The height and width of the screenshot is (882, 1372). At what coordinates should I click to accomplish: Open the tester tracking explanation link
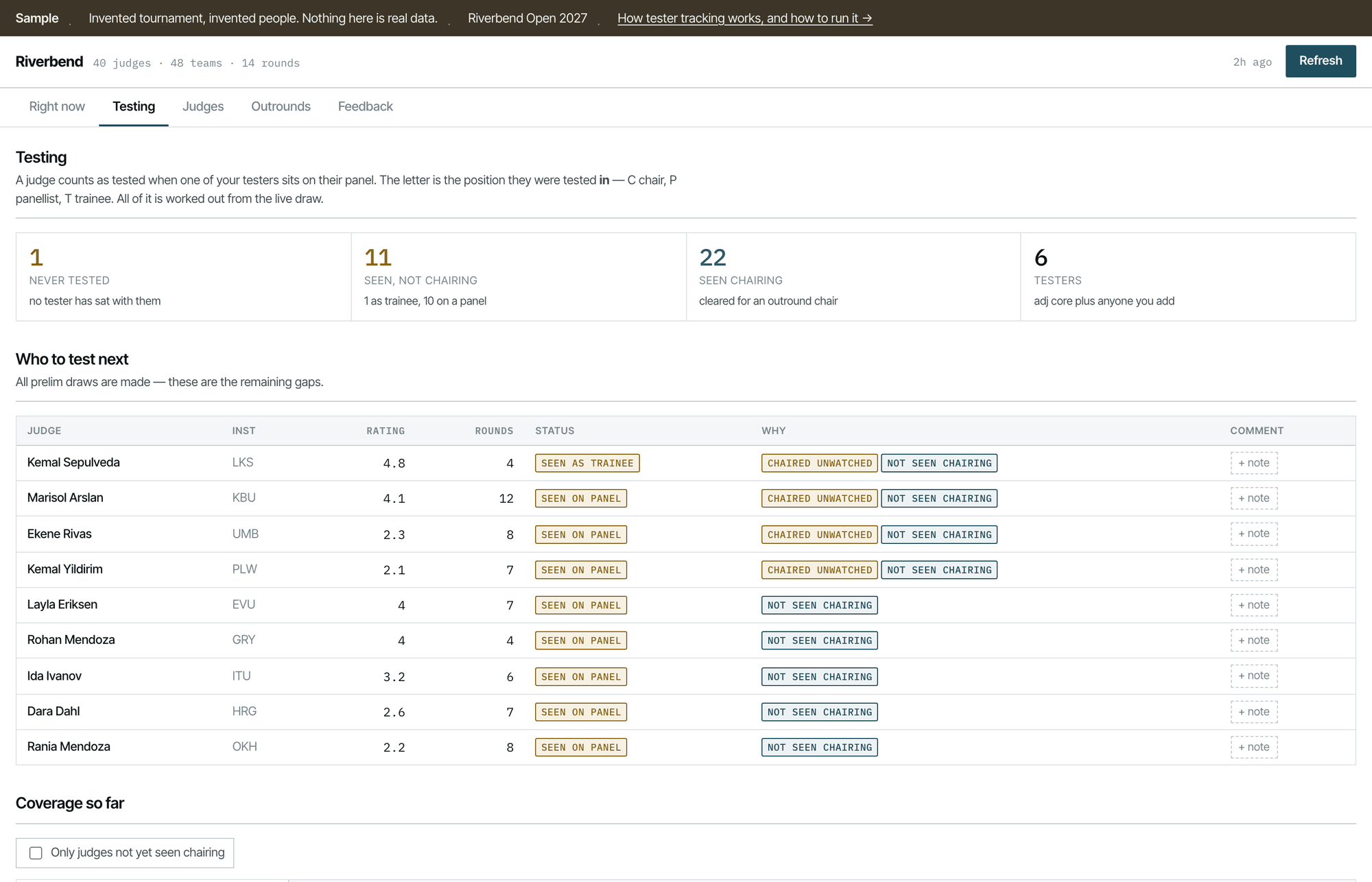point(744,19)
